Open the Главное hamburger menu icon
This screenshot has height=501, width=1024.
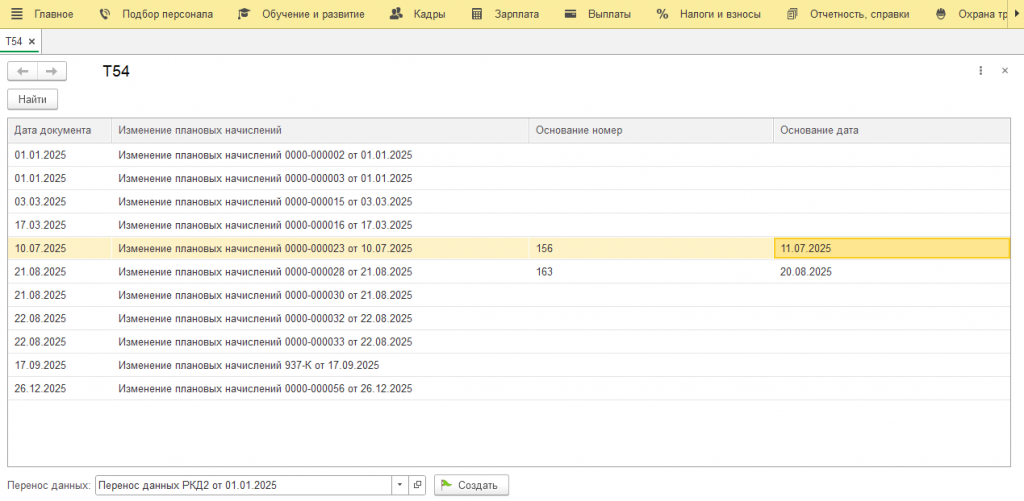click(x=17, y=14)
